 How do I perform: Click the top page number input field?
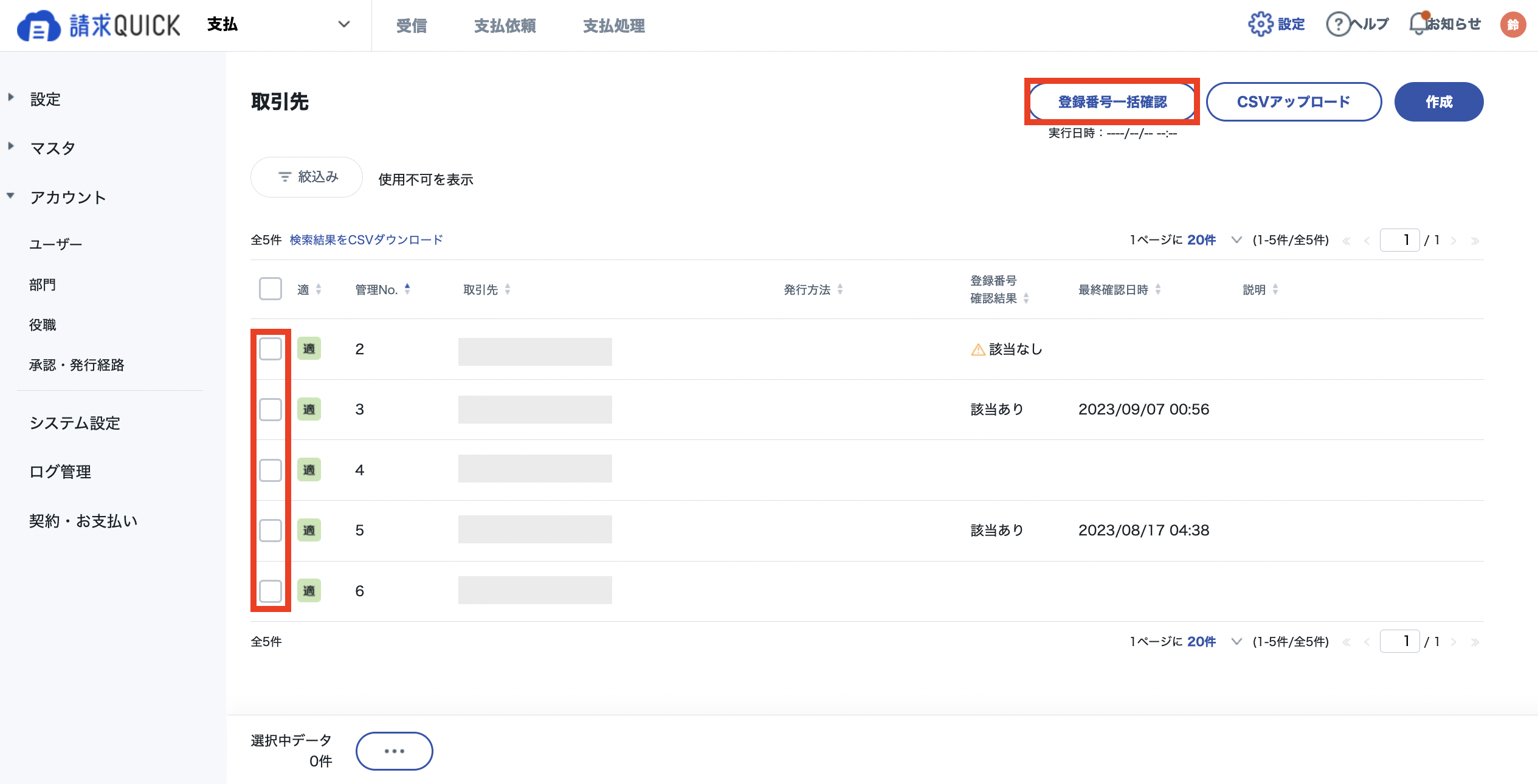[x=1400, y=240]
